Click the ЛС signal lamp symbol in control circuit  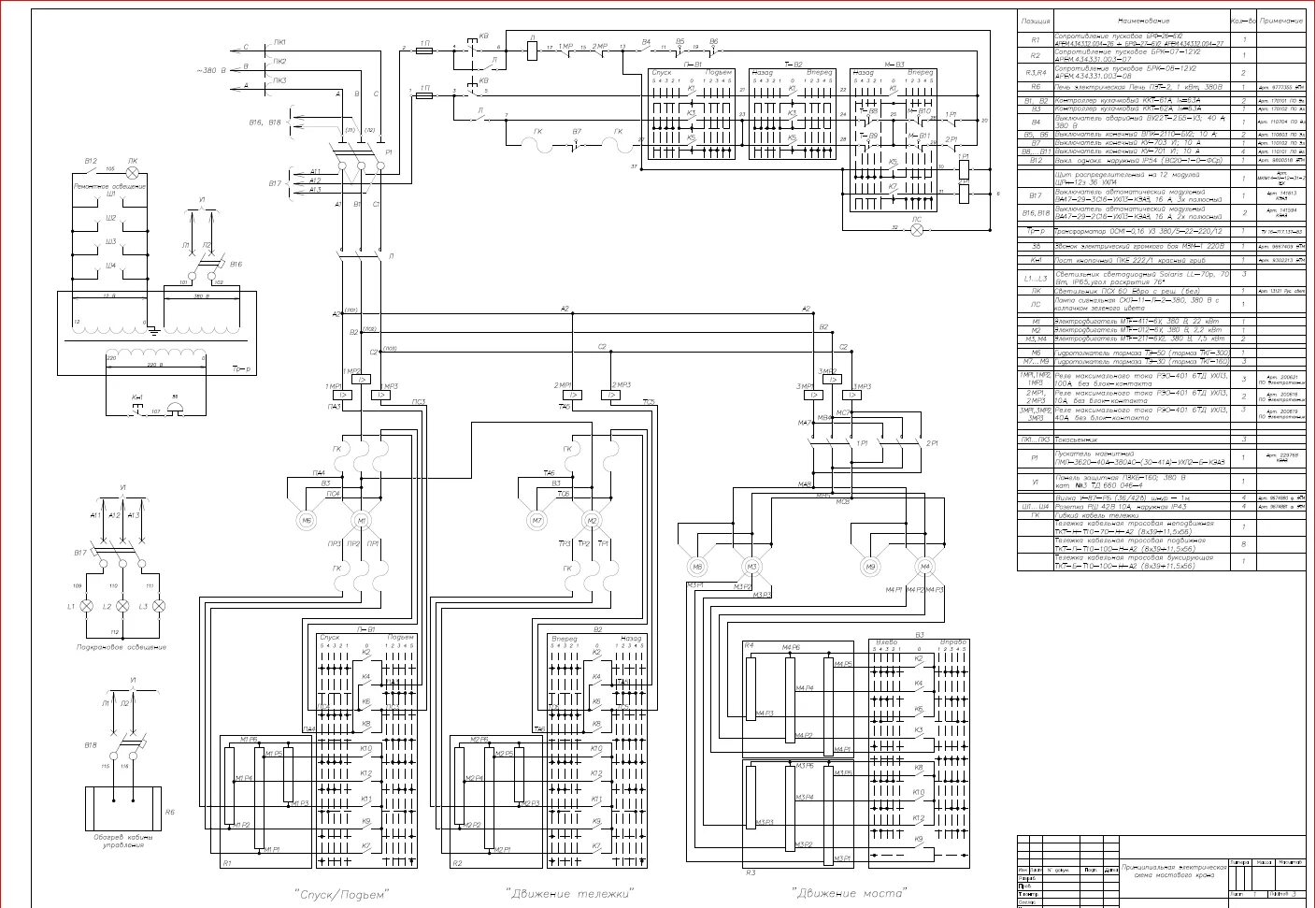[x=916, y=228]
